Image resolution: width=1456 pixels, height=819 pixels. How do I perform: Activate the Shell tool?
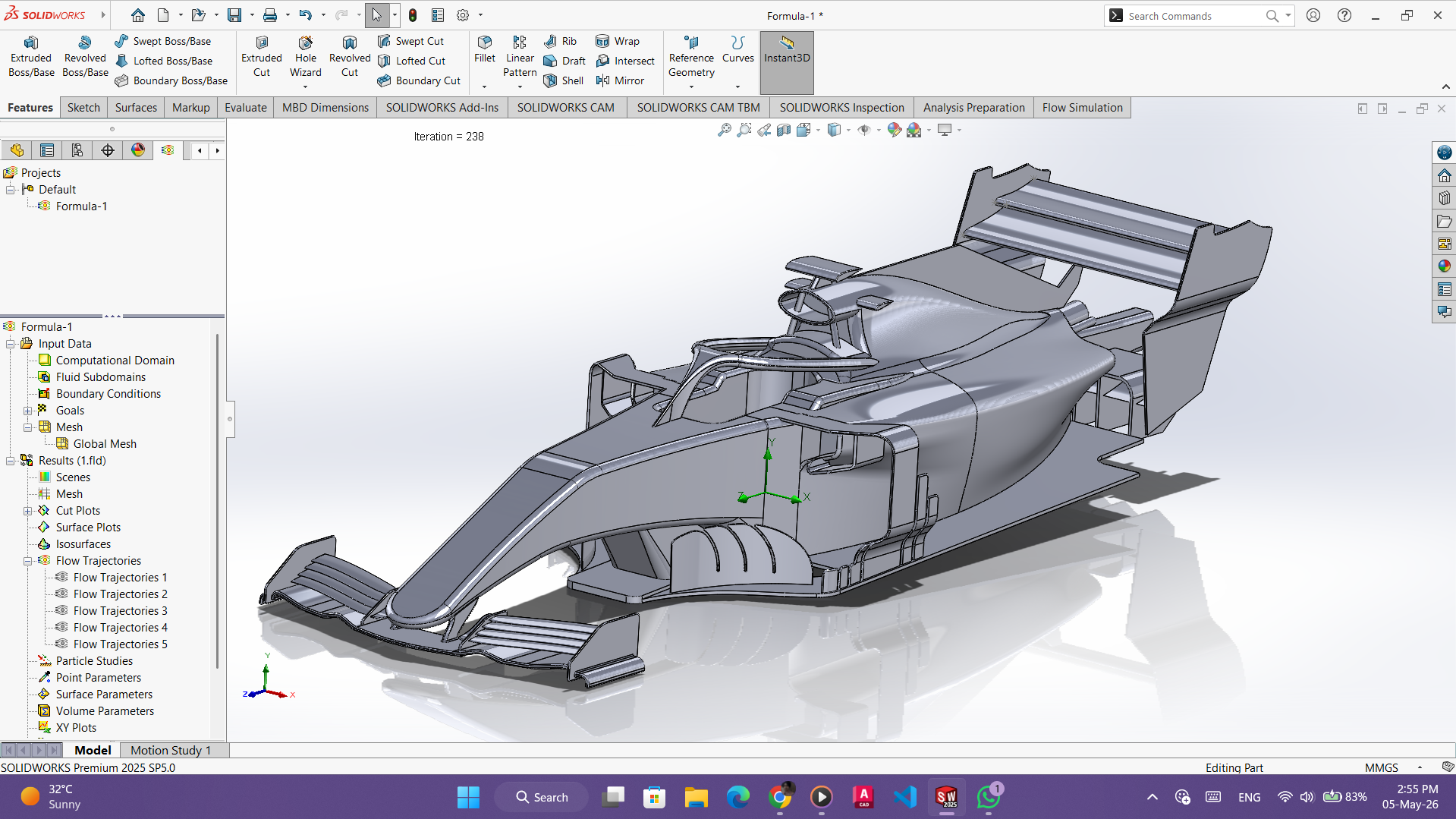(x=563, y=80)
